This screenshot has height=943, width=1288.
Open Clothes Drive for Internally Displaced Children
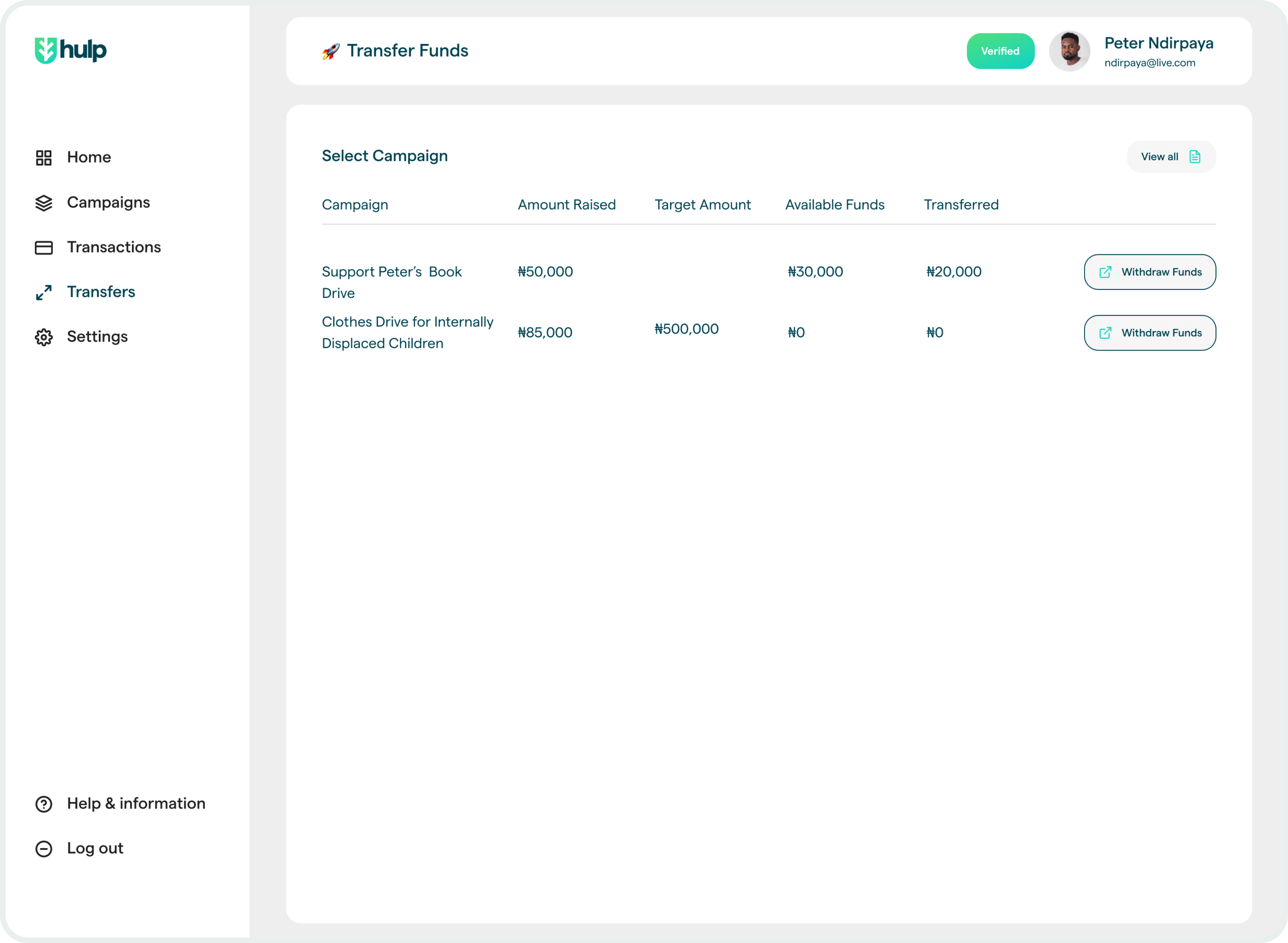(x=407, y=332)
